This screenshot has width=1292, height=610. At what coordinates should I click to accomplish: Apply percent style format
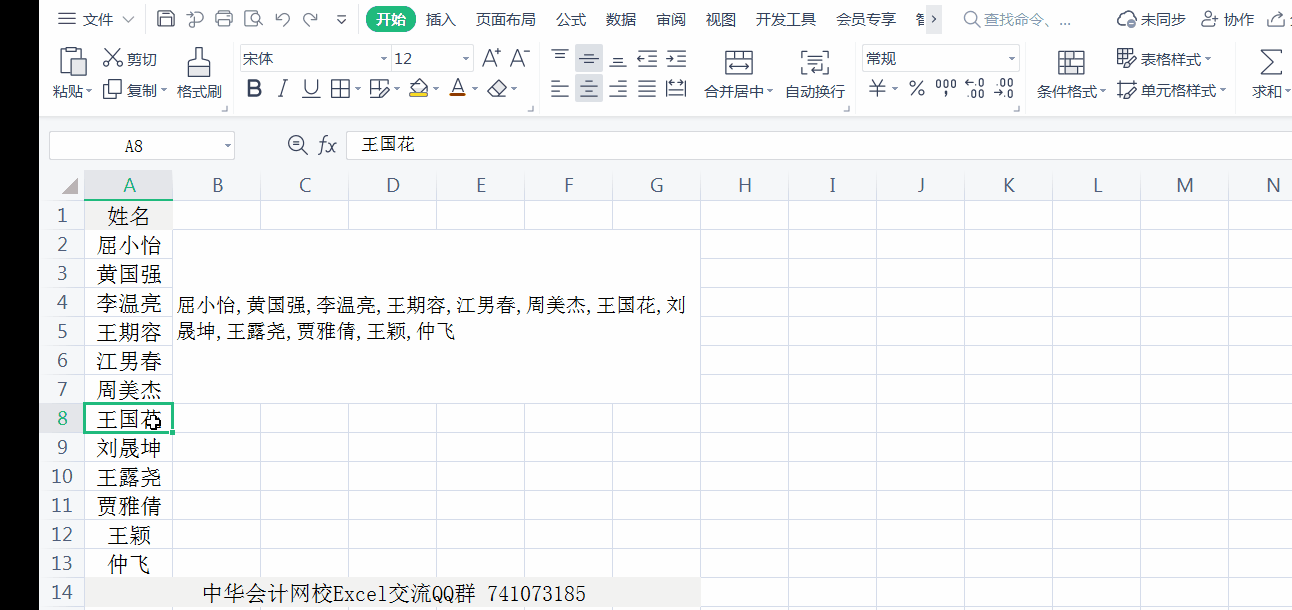click(917, 89)
